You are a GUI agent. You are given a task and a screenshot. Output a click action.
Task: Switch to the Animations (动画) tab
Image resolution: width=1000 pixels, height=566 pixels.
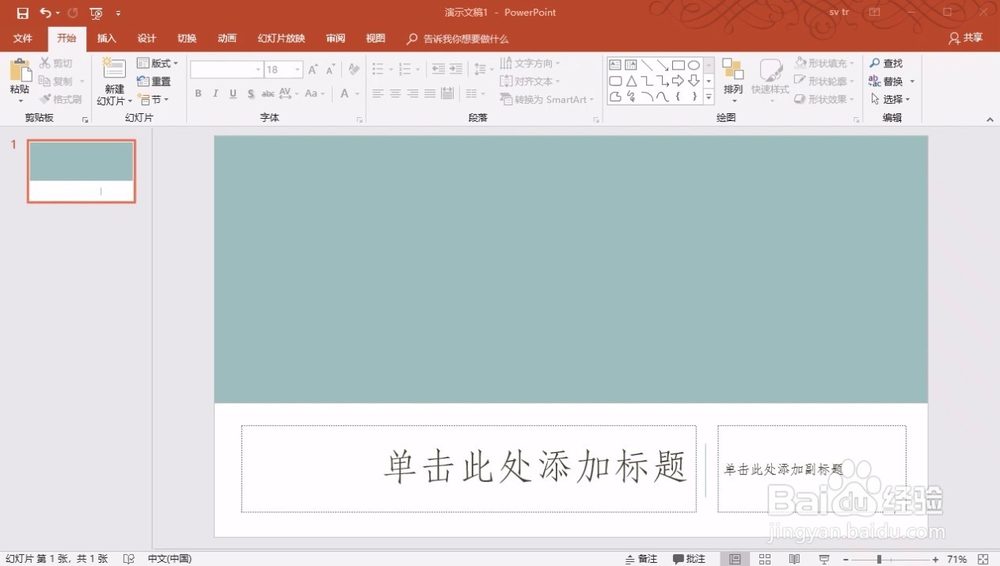(x=227, y=39)
